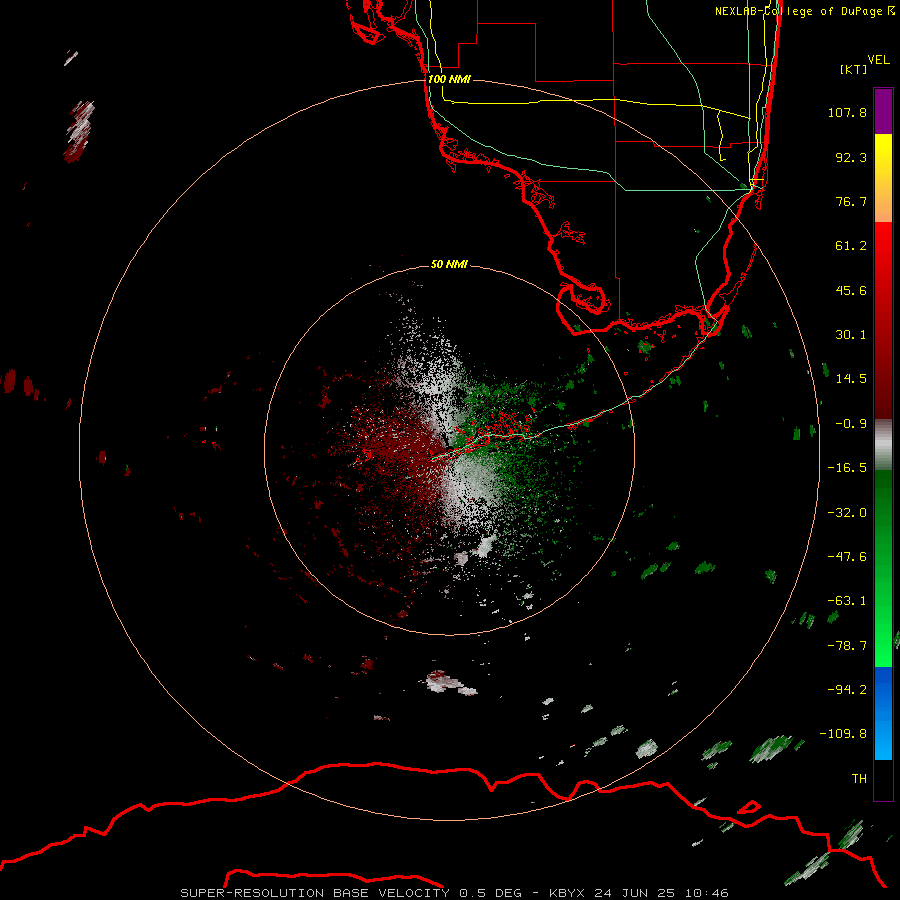Click the 24 JUN 25 10:46 timestamp
The height and width of the screenshot is (900, 900).
[661, 893]
